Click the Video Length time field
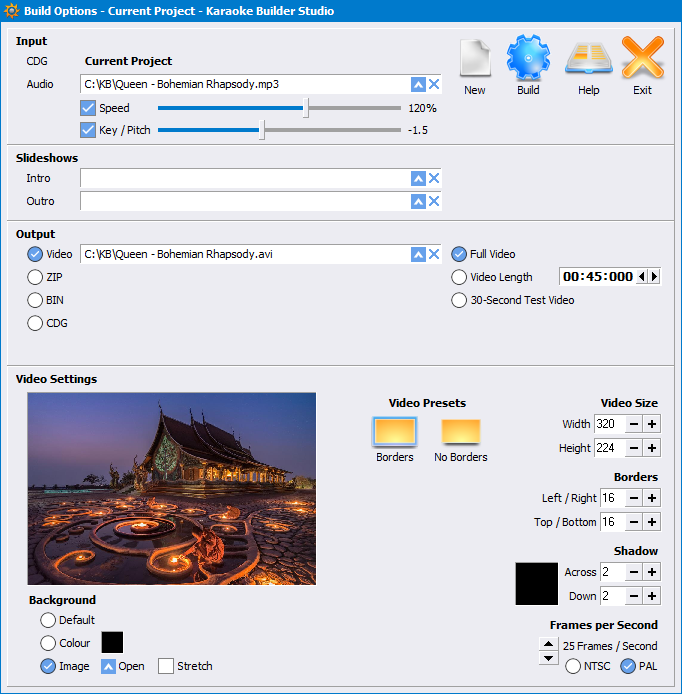 pos(598,277)
